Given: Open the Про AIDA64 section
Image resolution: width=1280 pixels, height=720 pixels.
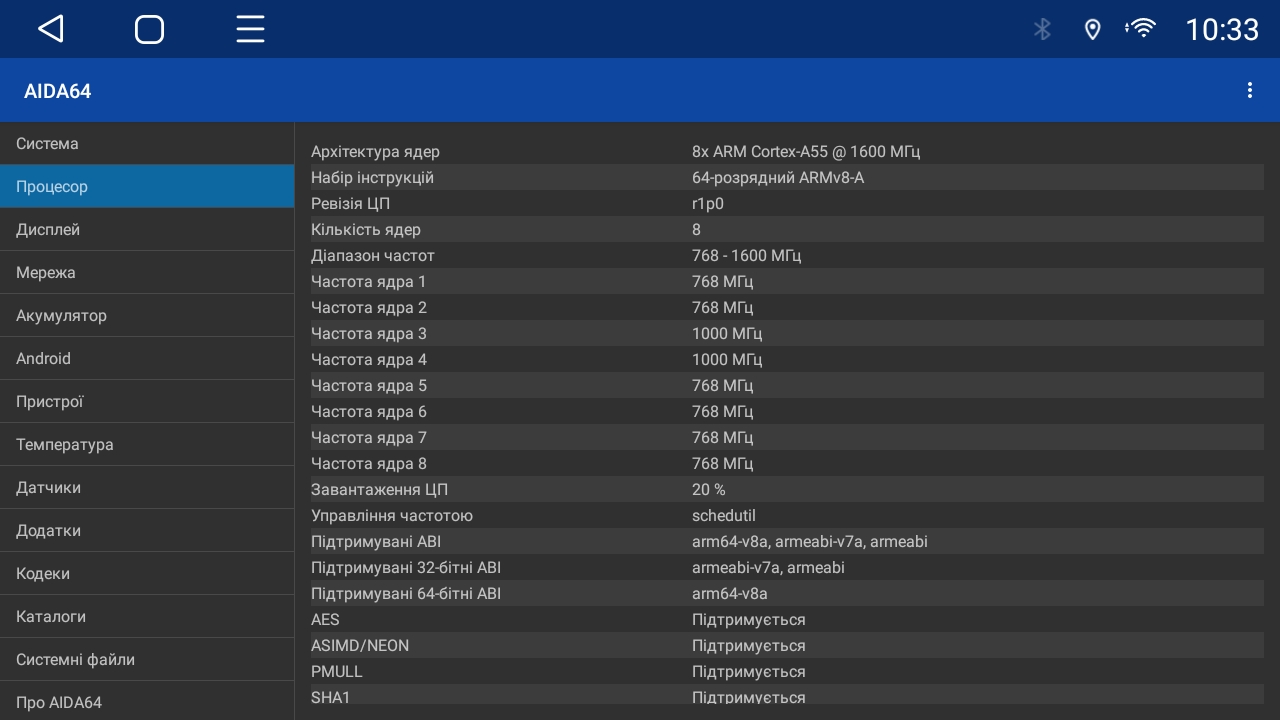Looking at the screenshot, I should [x=147, y=701].
